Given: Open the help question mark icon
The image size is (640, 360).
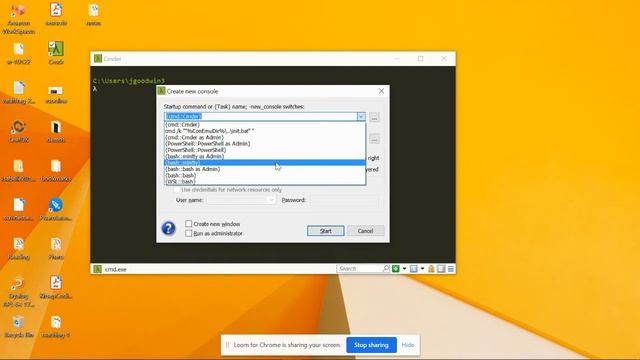Looking at the screenshot, I should click(168, 228).
